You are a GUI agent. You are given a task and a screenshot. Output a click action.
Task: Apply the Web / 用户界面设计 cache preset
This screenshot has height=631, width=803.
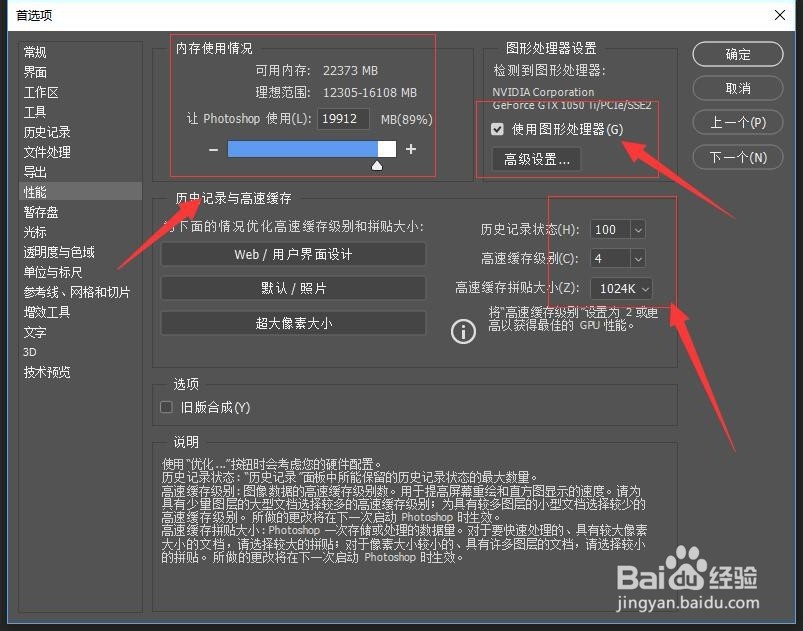point(293,255)
